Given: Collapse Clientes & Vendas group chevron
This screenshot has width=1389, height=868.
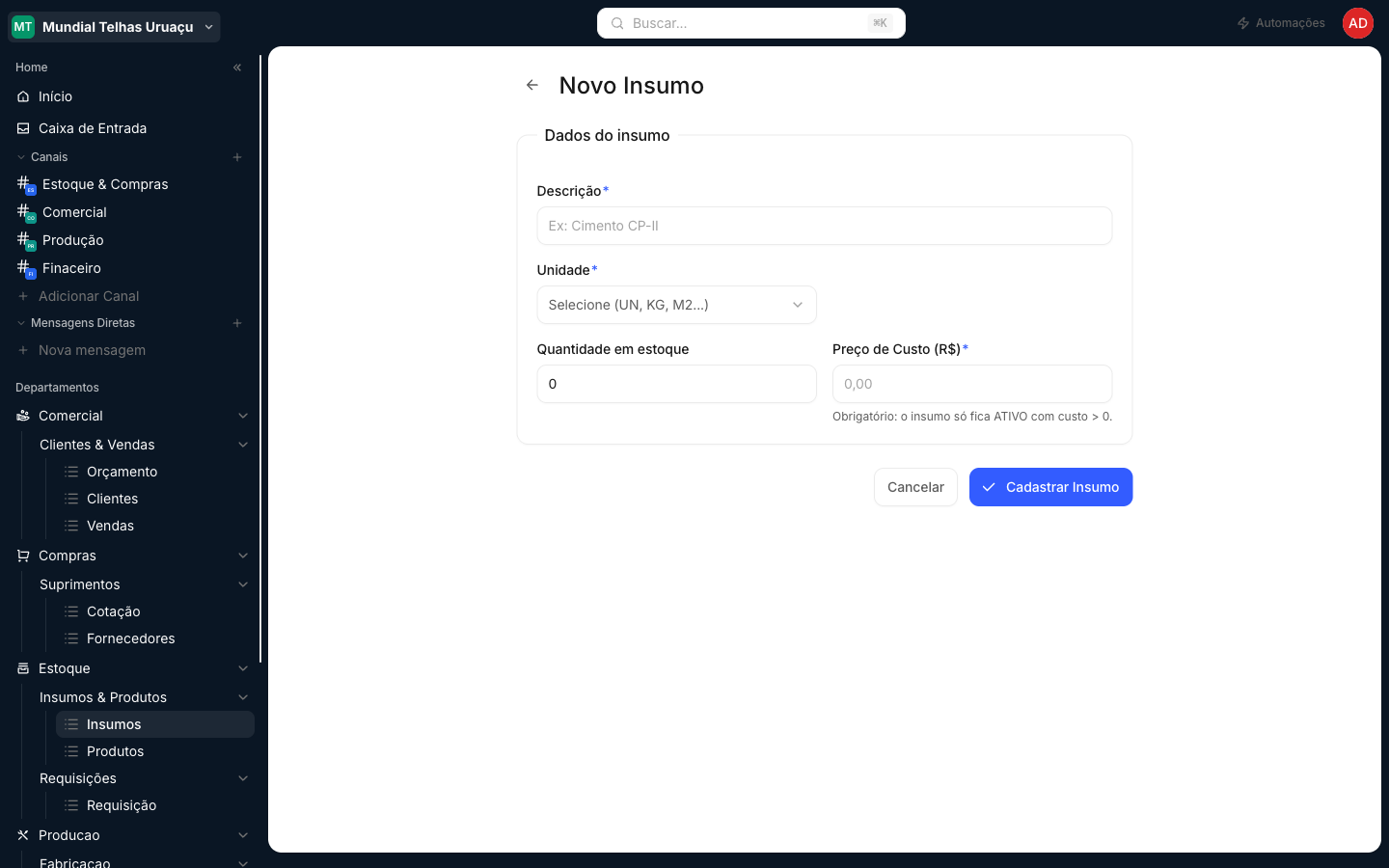Looking at the screenshot, I should coord(243,445).
